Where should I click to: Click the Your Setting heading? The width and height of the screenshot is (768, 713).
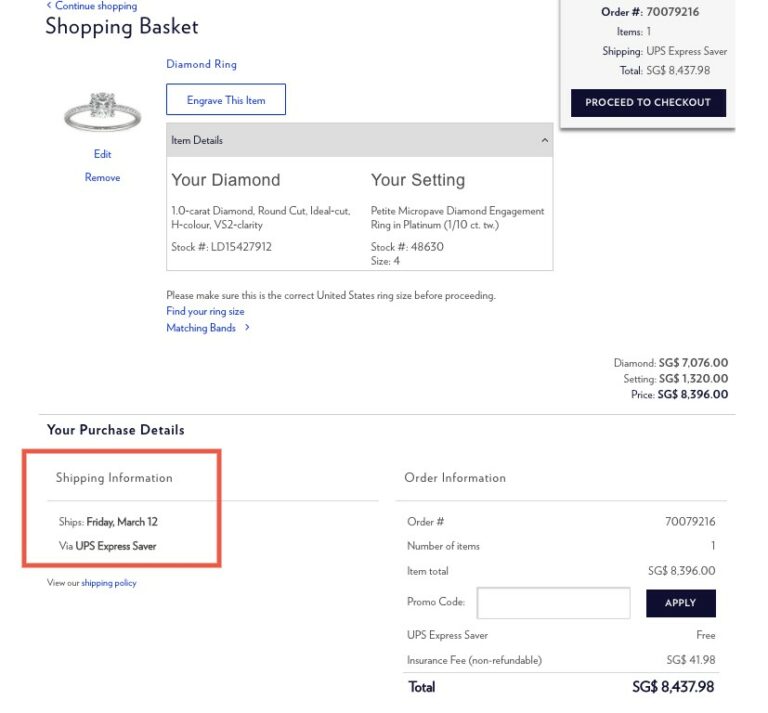(x=417, y=180)
